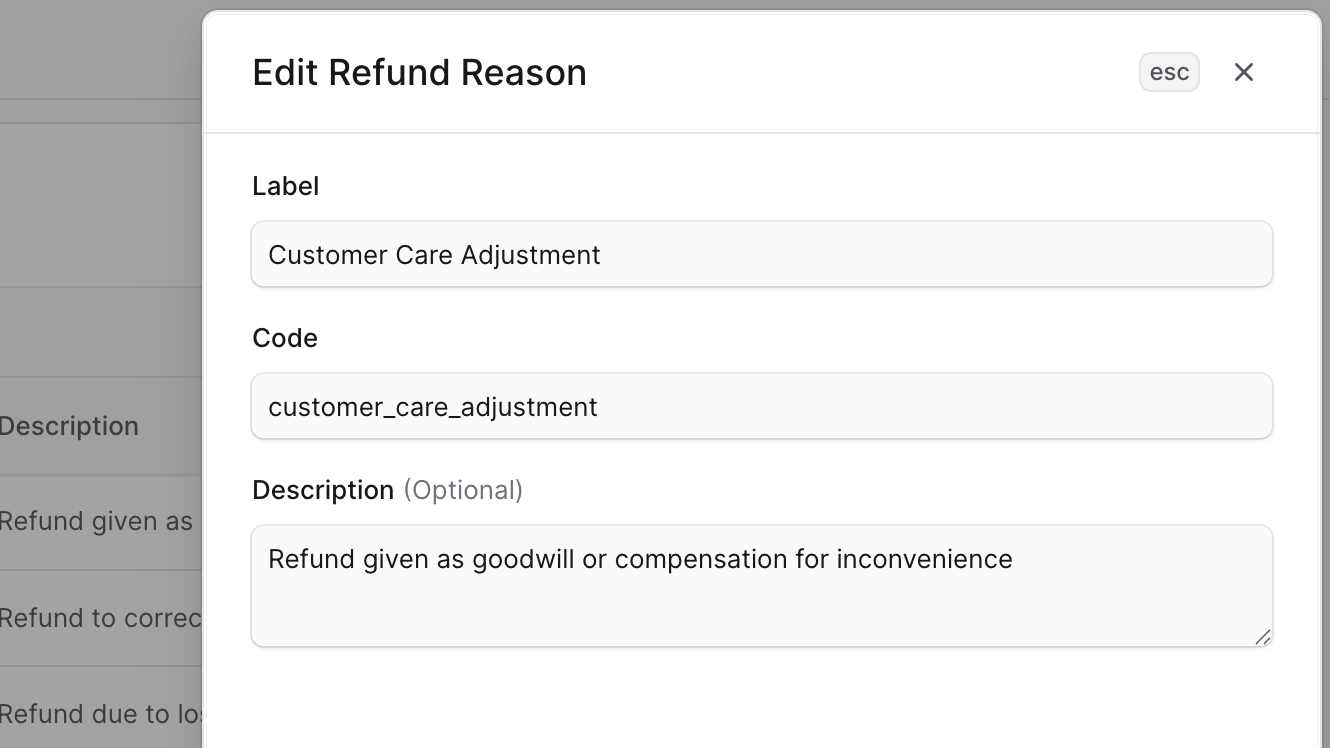Click the empty white area below the Description field
Viewport: 1330px width, 748px height.
click(760, 700)
